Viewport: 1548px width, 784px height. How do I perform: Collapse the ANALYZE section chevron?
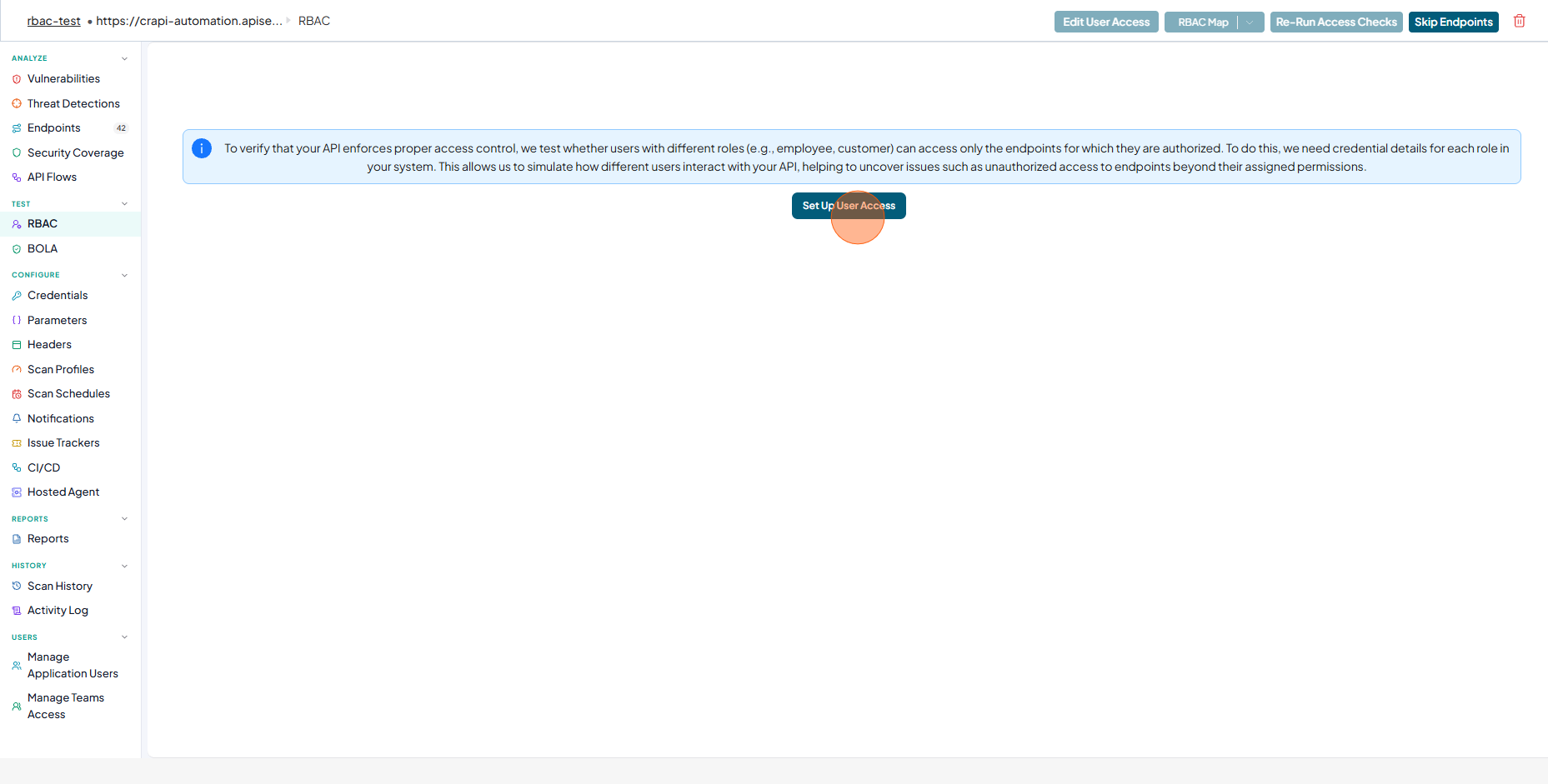click(x=125, y=58)
